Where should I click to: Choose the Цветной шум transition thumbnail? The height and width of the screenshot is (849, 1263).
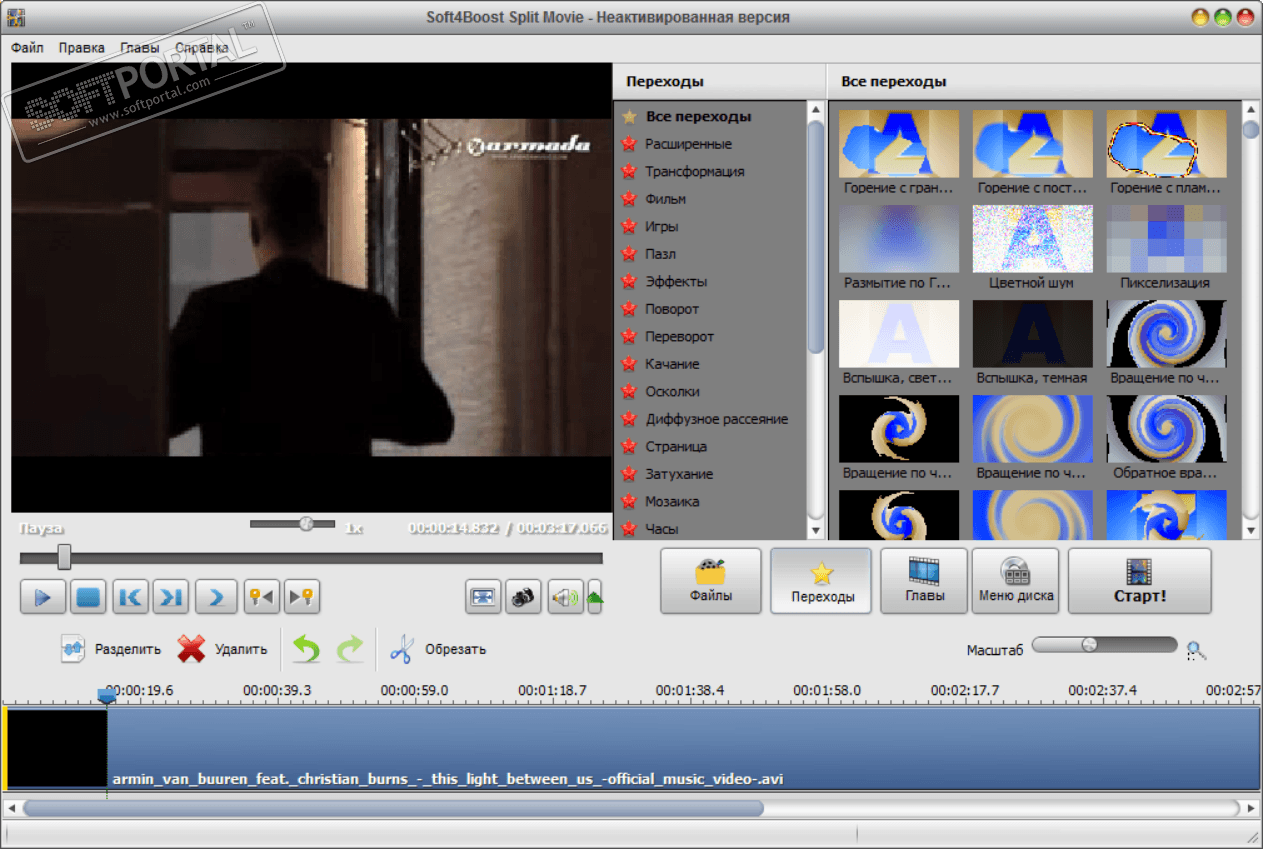[x=1033, y=239]
